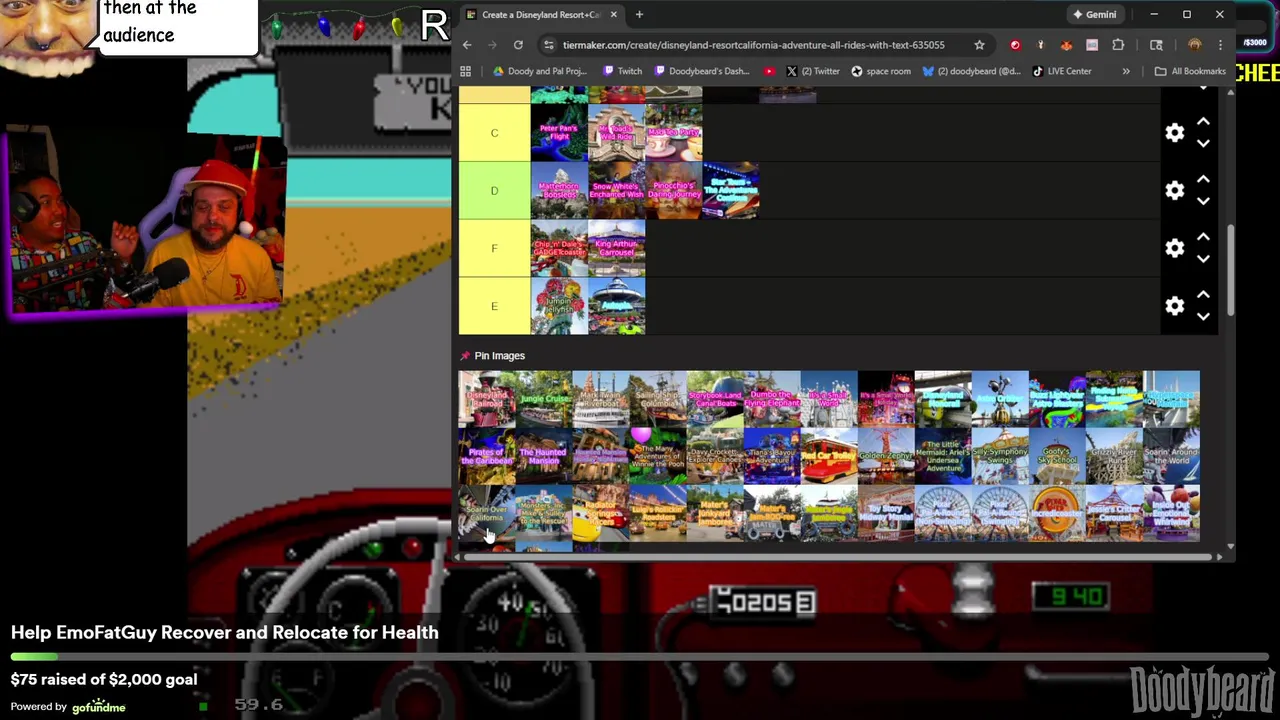This screenshot has height=720, width=1280.
Task: Open settings gear for tier C row
Action: click(1174, 133)
